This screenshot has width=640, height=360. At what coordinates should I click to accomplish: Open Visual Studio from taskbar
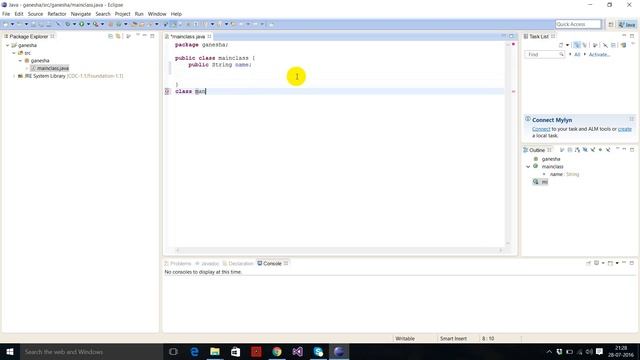point(298,351)
